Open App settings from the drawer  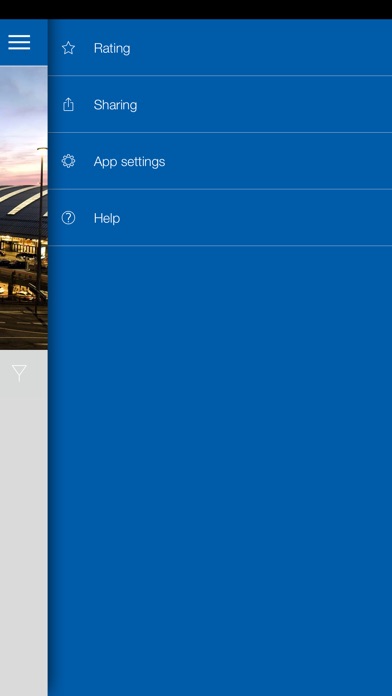[x=220, y=161]
